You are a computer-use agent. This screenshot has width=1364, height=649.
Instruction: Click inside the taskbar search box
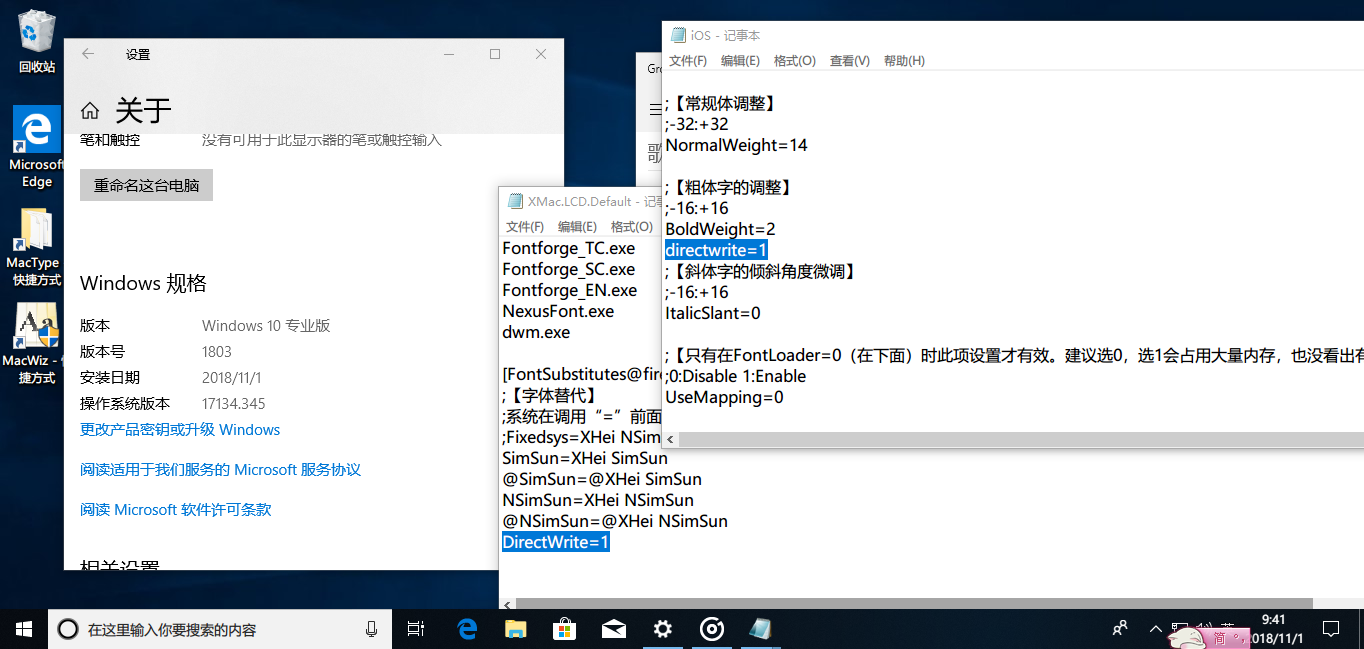[220, 629]
